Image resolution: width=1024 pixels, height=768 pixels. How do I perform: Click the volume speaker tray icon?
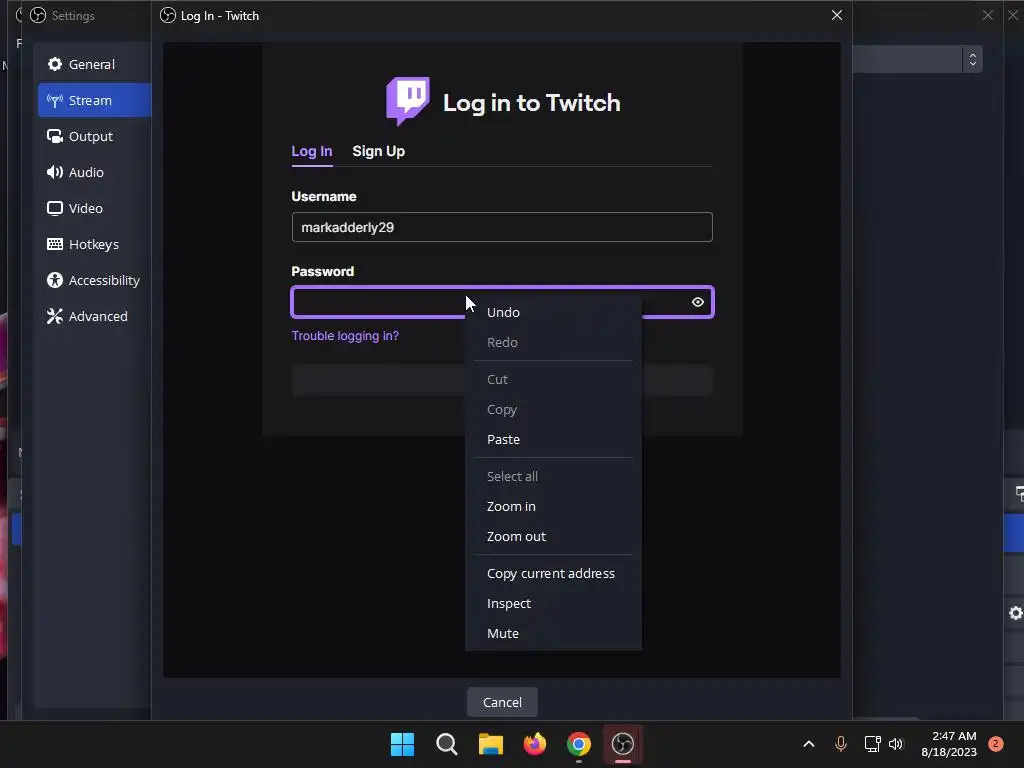click(896, 744)
